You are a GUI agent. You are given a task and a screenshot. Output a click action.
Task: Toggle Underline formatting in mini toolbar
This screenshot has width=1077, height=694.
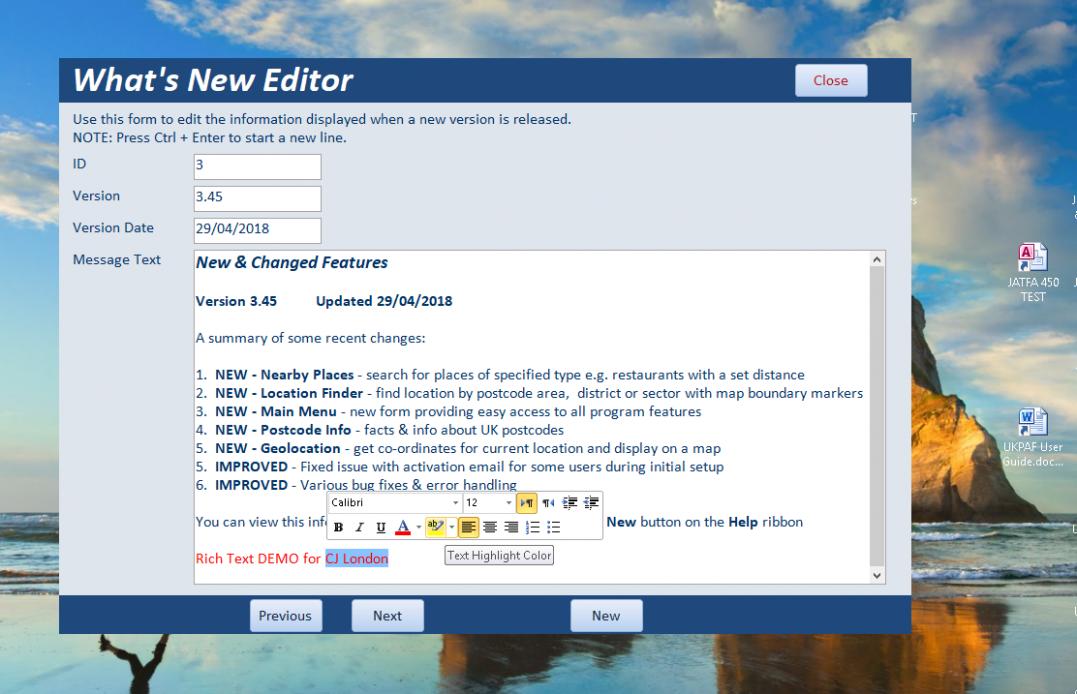[x=381, y=527]
